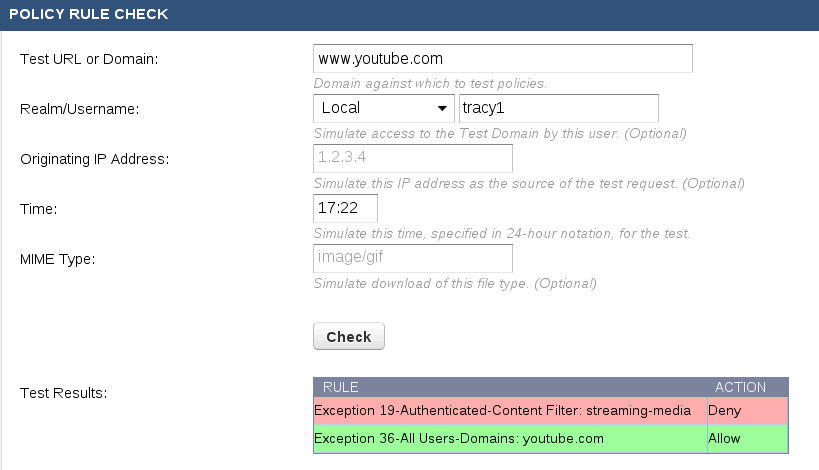Screen dimensions: 819x470
Task: Click the username field containing tracy1
Action: click(x=558, y=108)
